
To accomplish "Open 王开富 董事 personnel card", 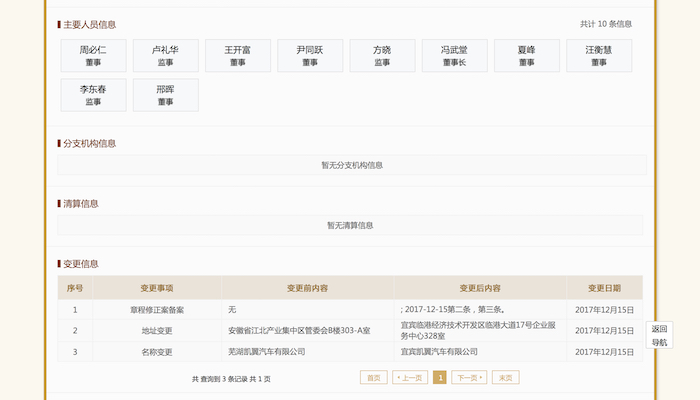I will [238, 55].
